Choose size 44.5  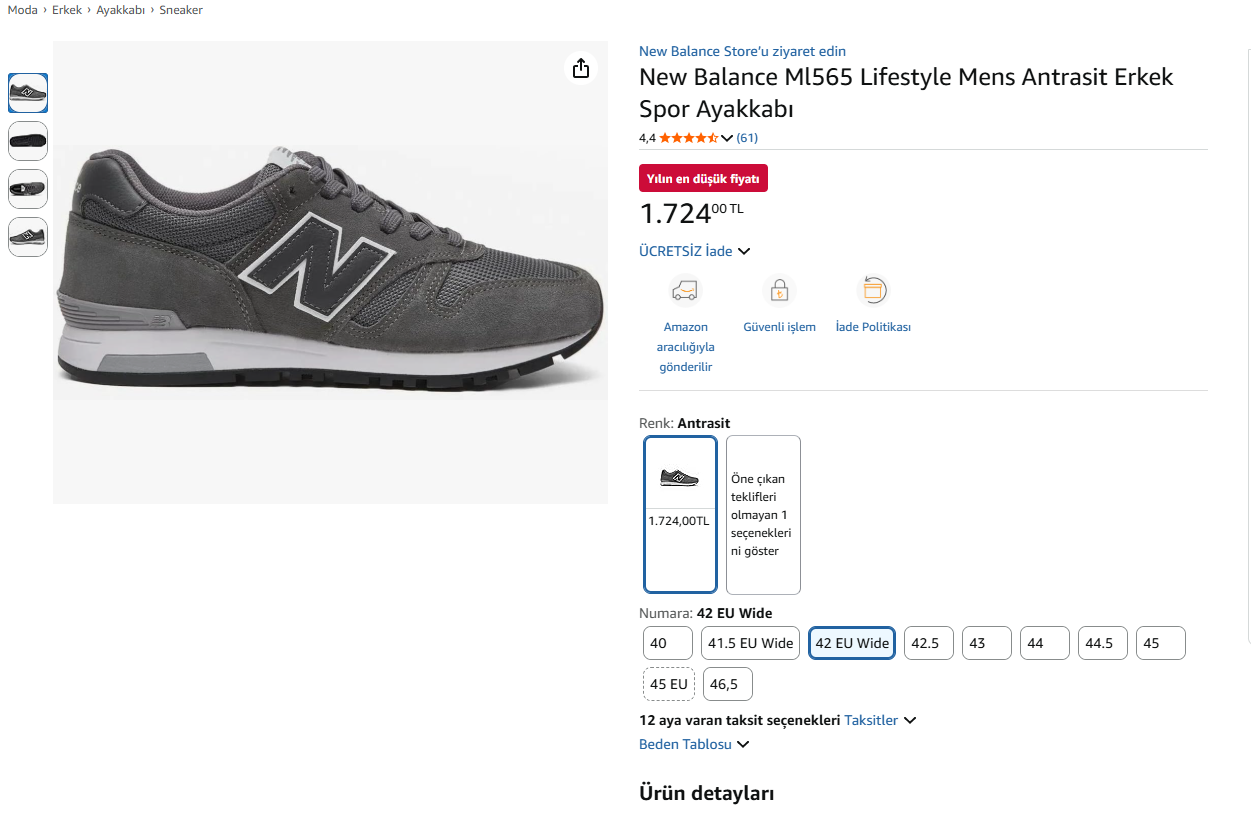click(1102, 643)
